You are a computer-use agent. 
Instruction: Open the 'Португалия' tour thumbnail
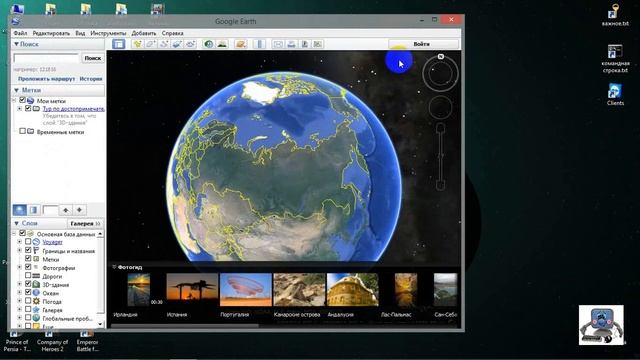[246, 289]
